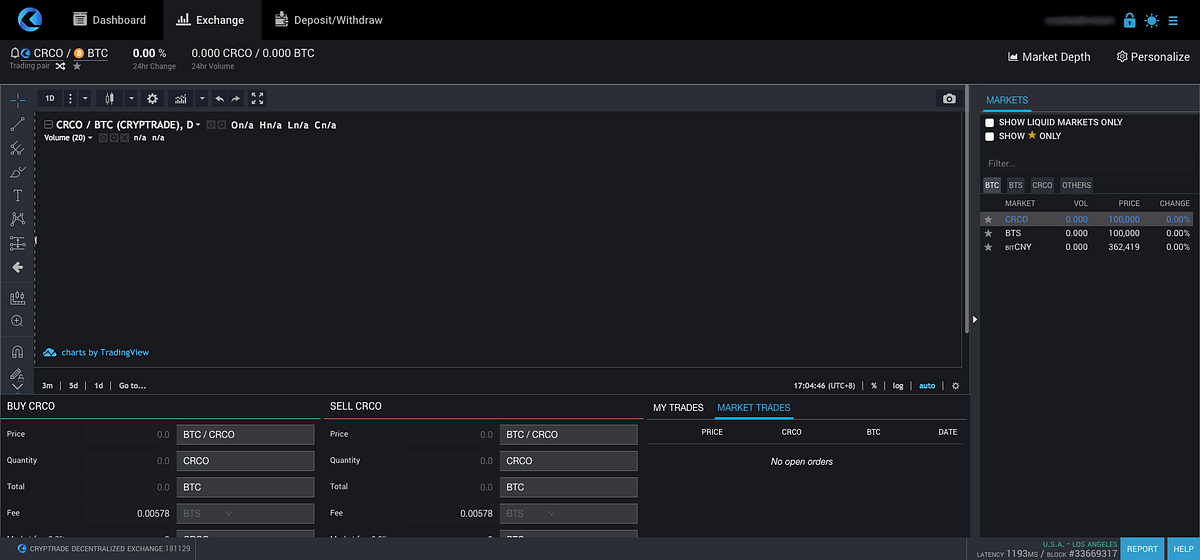The width and height of the screenshot is (1200, 560).
Task: Enable Show starred only checkbox
Action: 990,136
